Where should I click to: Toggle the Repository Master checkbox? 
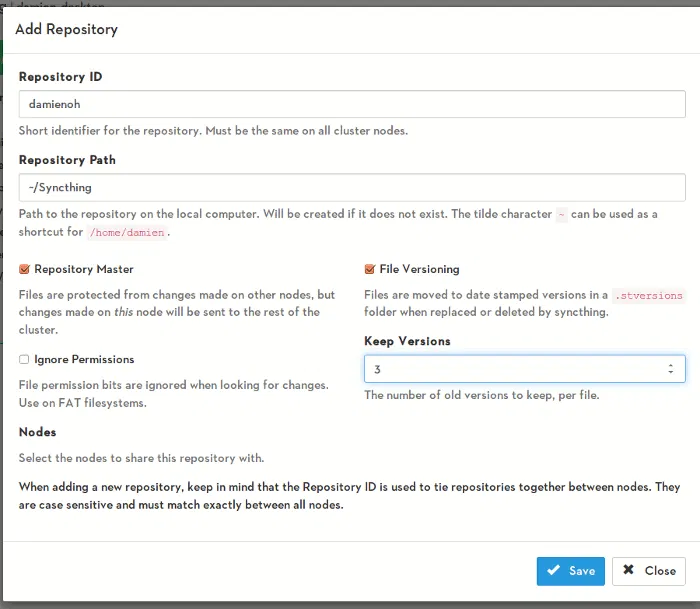(25, 269)
